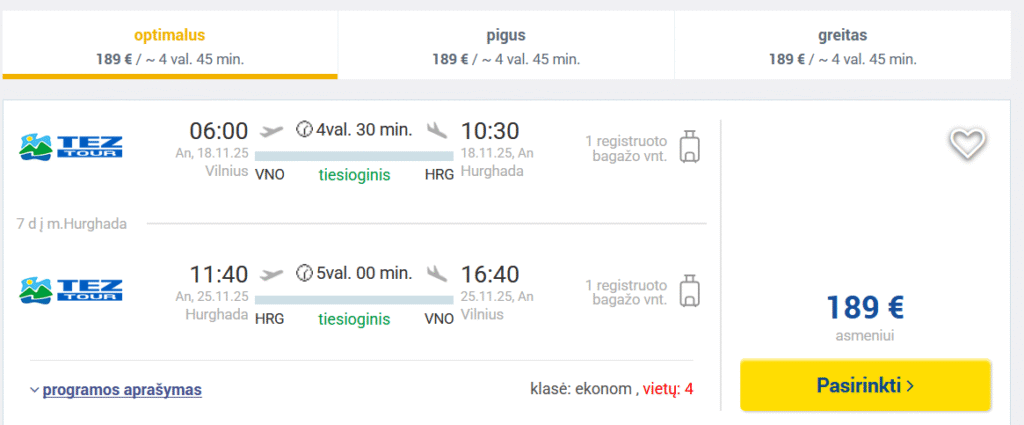Click the clock icon beside 4val. 30 min.
The image size is (1024, 425).
pos(304,129)
